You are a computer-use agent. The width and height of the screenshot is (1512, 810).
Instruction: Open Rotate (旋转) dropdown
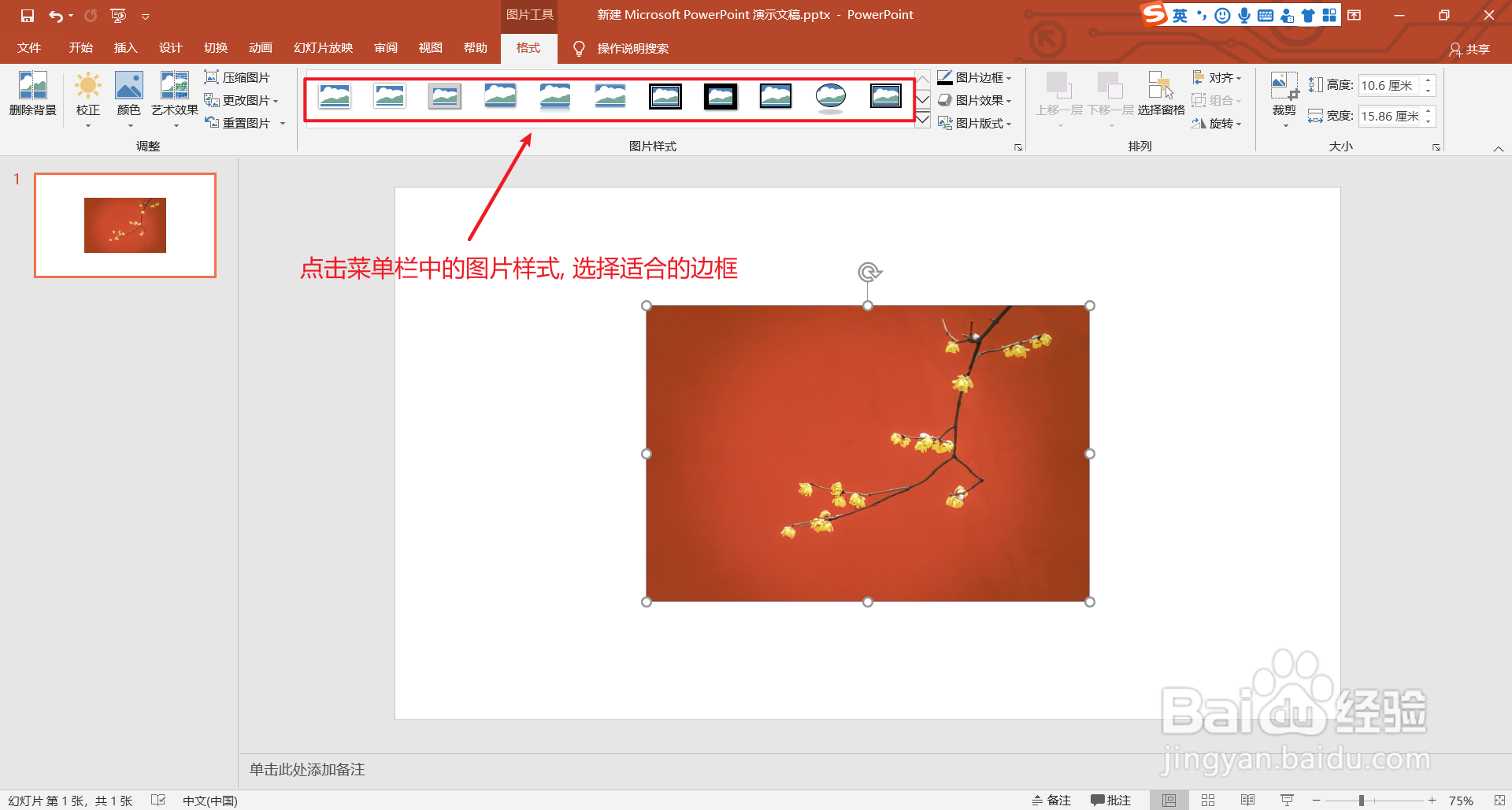point(1217,123)
